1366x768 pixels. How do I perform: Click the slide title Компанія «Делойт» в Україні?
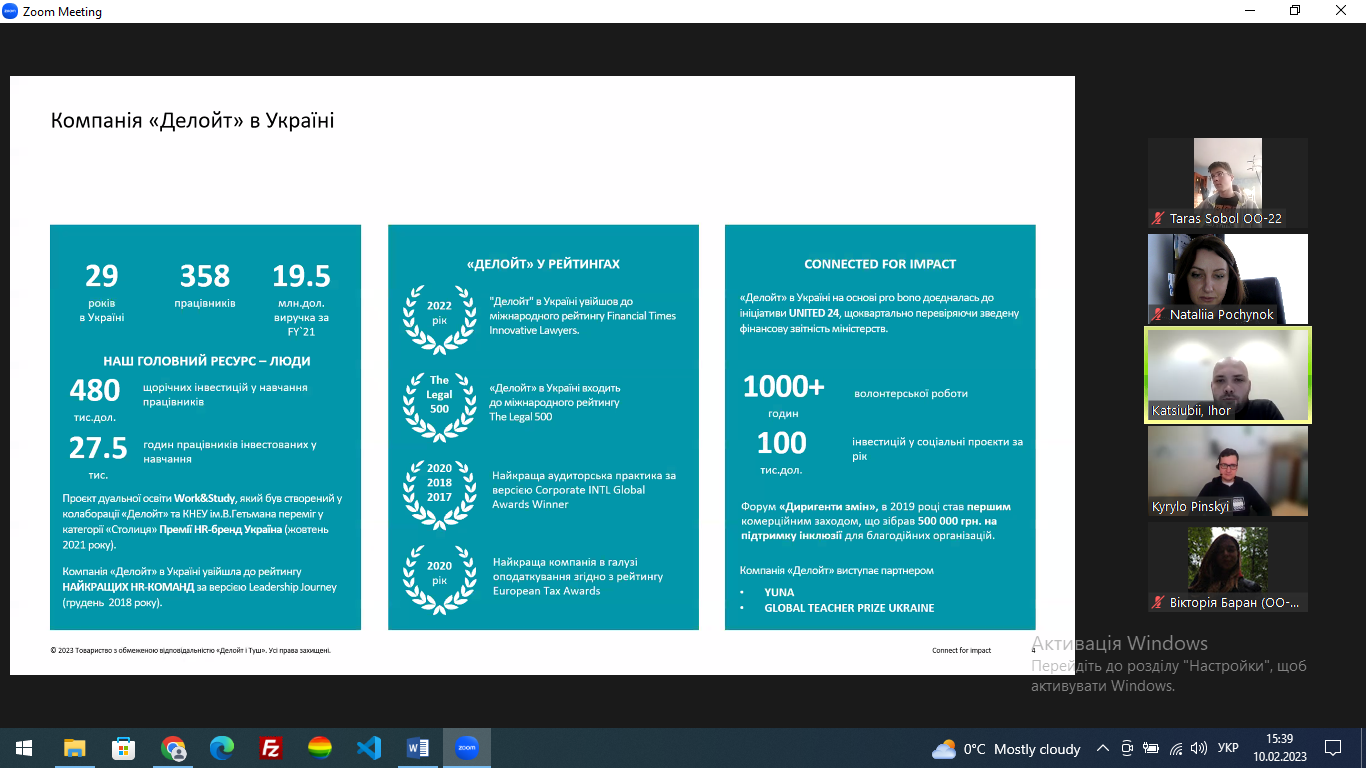click(x=192, y=121)
